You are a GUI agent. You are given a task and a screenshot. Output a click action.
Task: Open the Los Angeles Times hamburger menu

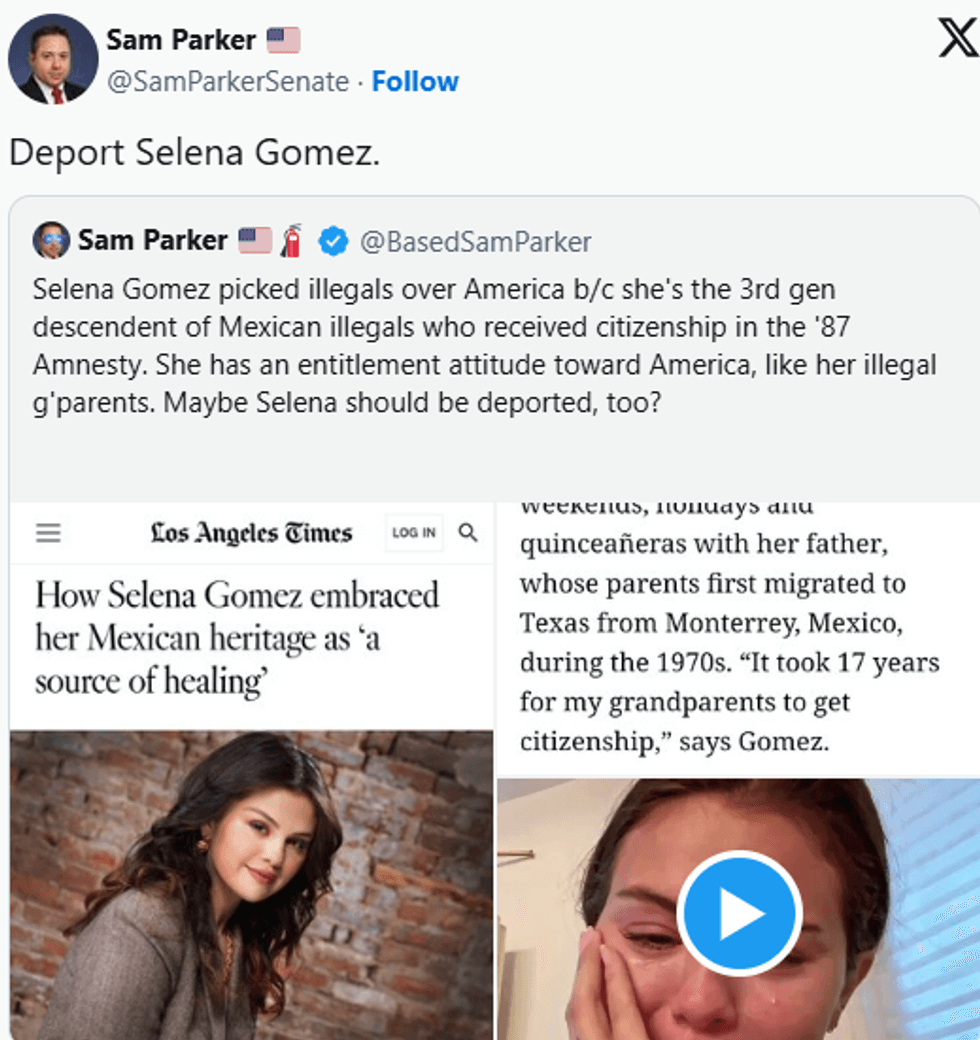[x=48, y=533]
